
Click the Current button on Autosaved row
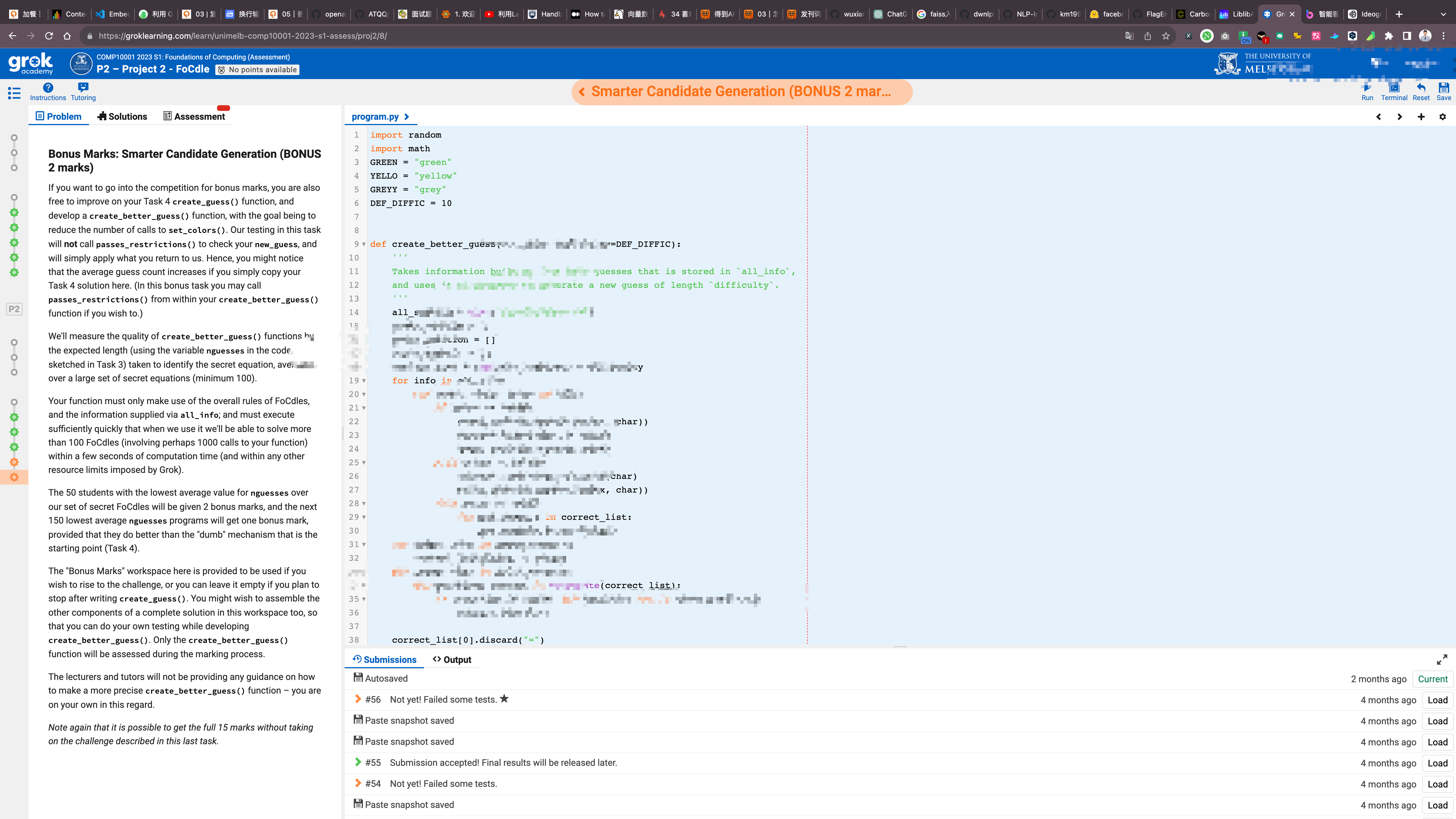pyautogui.click(x=1432, y=679)
